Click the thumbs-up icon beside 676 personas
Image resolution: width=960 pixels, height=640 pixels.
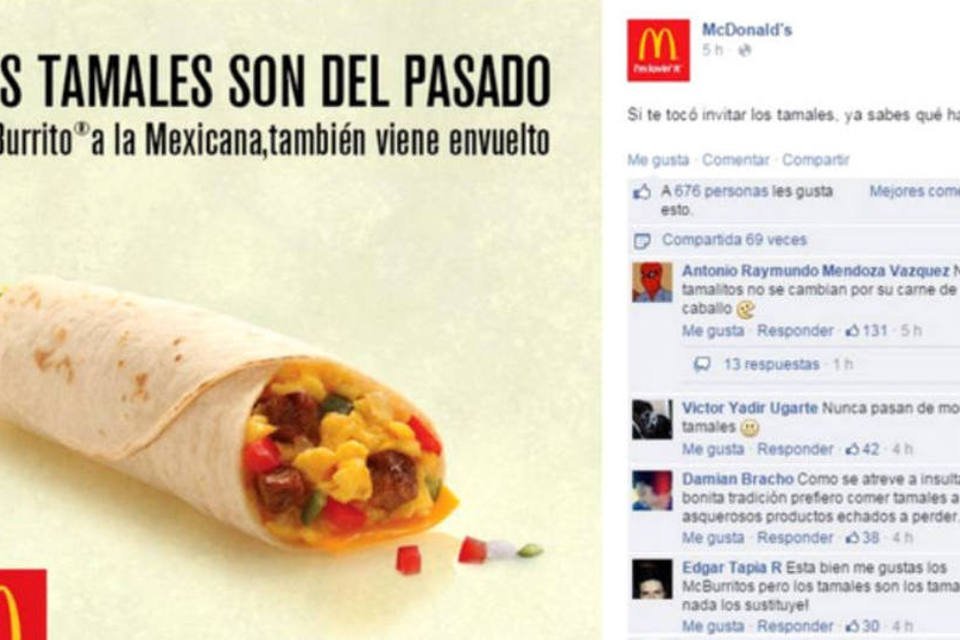click(642, 192)
